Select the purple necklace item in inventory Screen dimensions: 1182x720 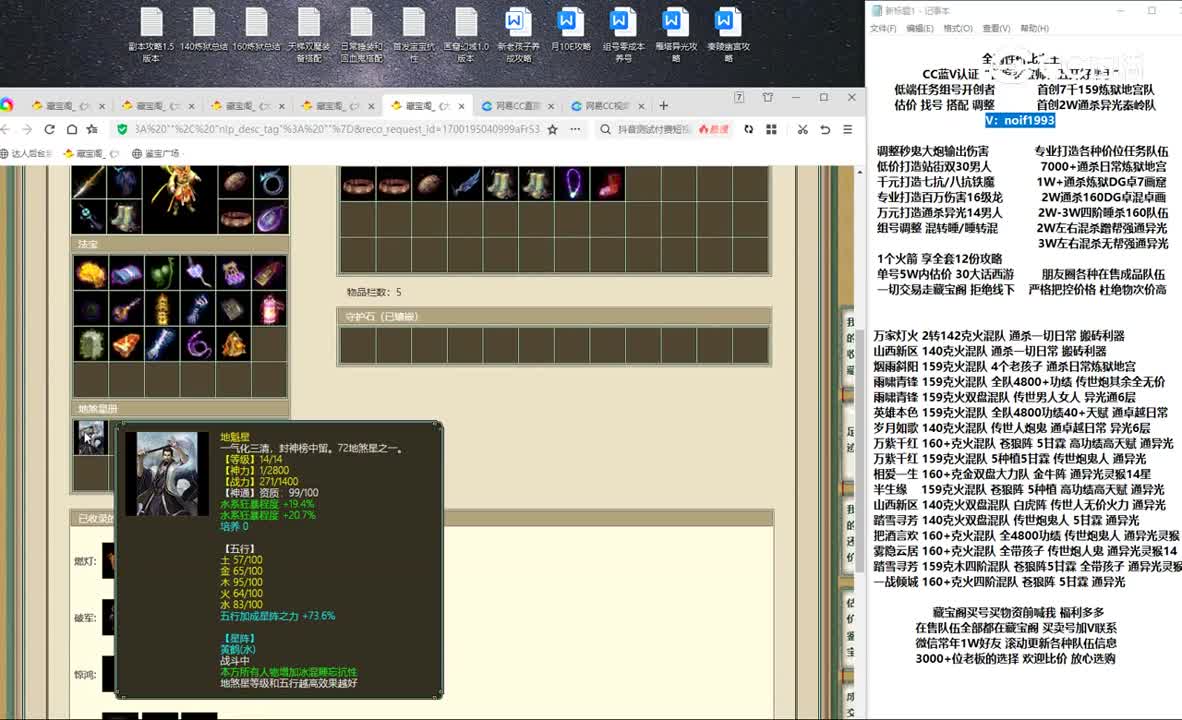(x=572, y=183)
